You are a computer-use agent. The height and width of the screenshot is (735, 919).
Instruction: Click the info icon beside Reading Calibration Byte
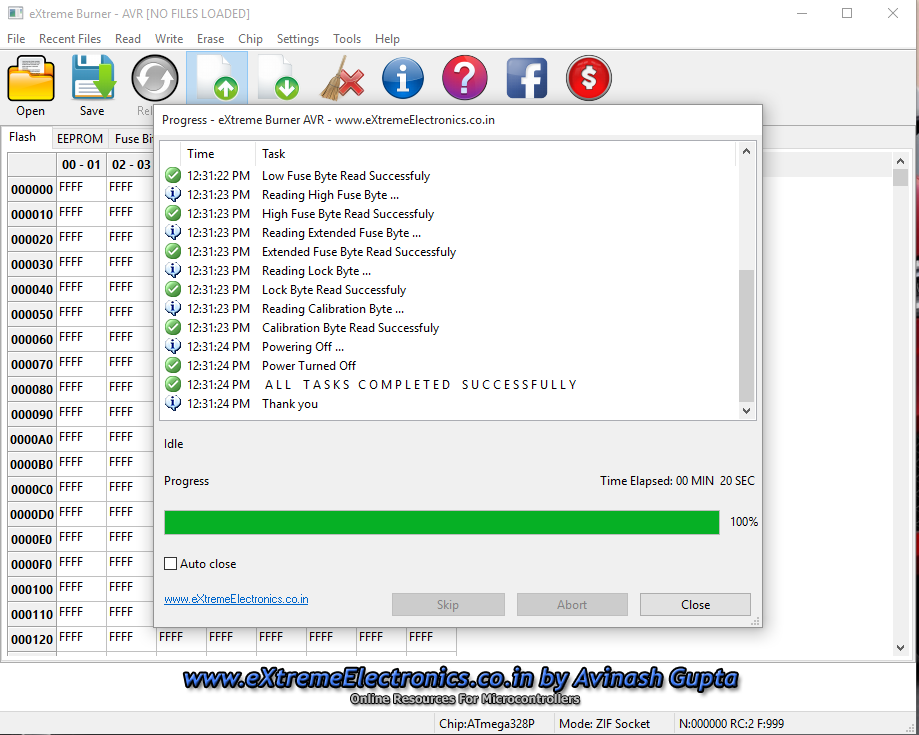point(173,308)
